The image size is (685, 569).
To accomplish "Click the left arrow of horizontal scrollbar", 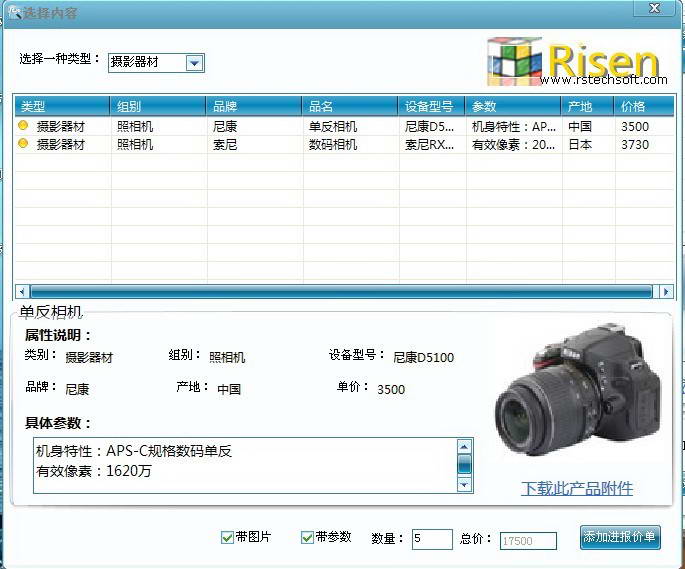I will (22, 291).
